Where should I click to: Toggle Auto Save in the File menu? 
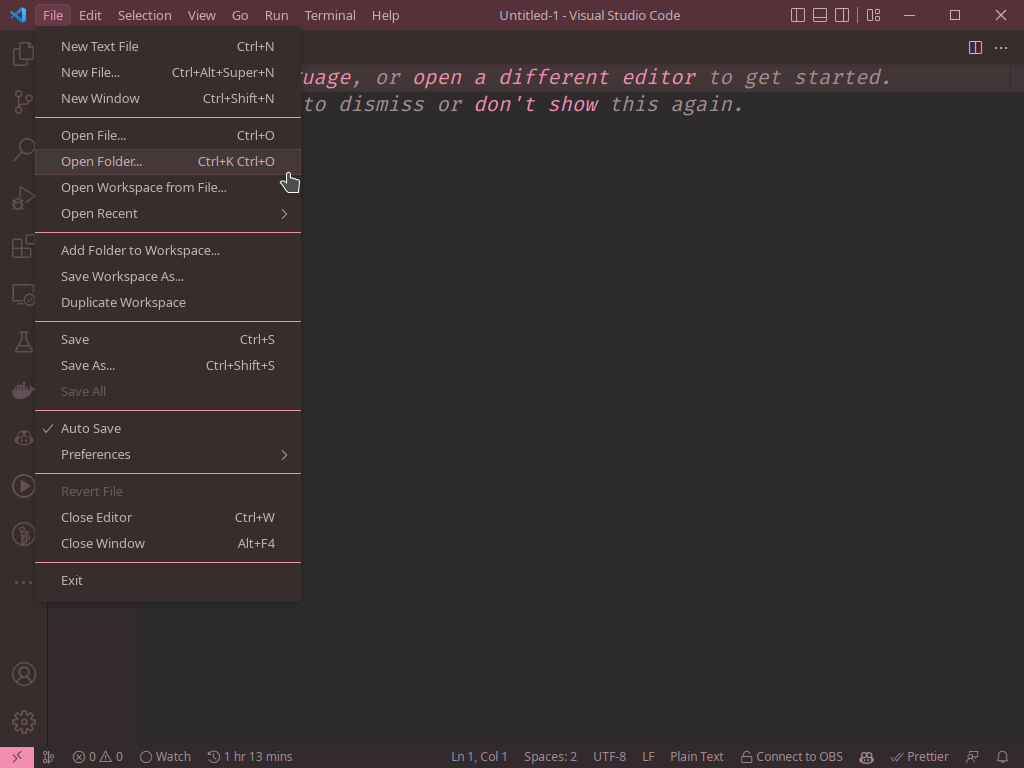coord(91,428)
